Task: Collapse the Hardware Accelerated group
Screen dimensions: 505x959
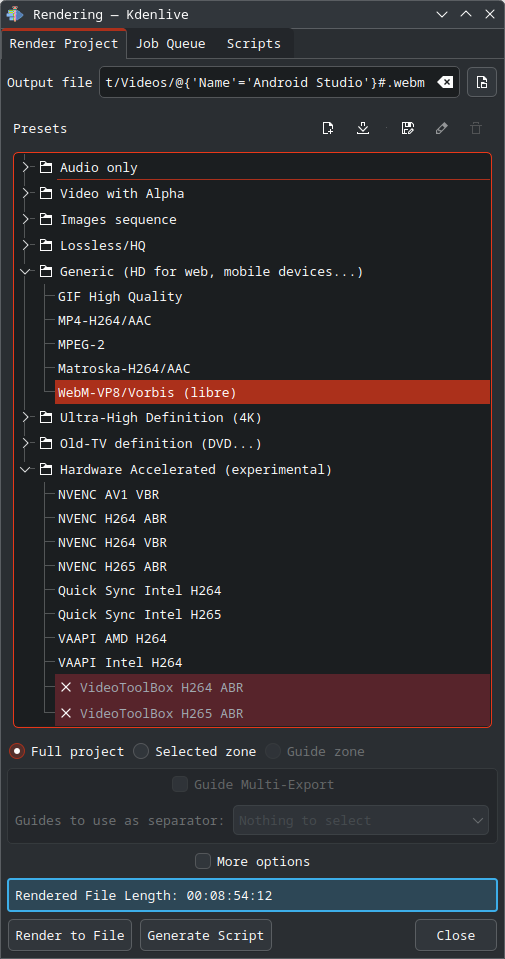Action: [26, 470]
